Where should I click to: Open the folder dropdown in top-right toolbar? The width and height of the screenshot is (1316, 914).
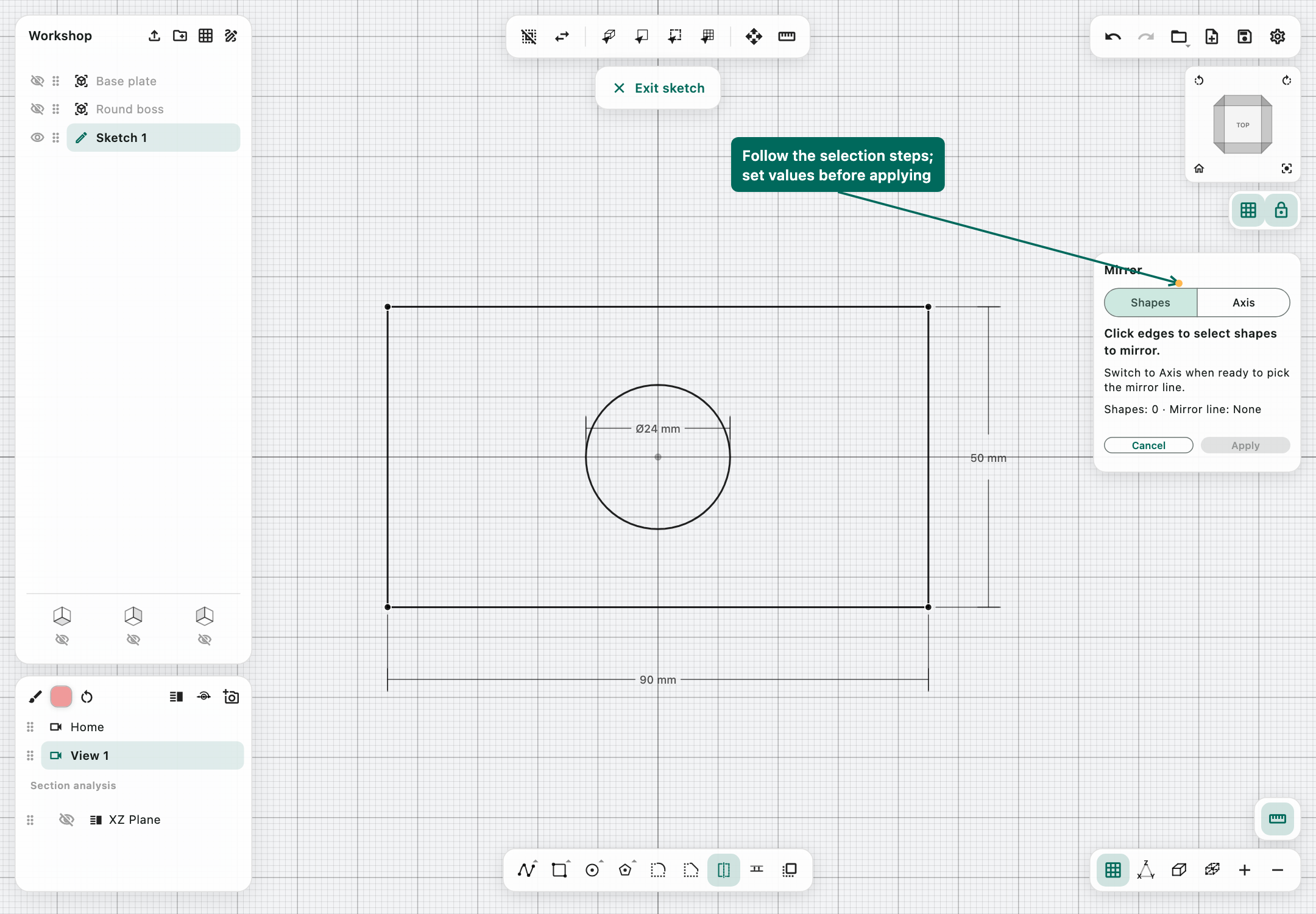1179,37
